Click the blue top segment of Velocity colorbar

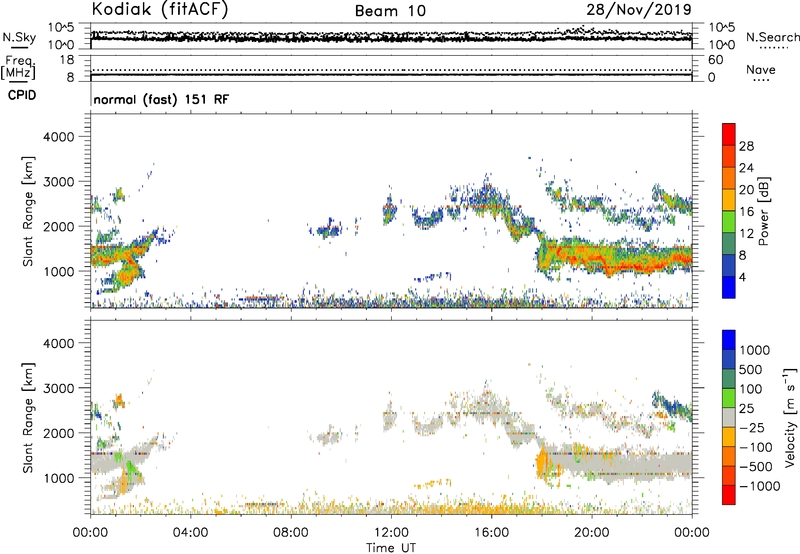coord(729,340)
